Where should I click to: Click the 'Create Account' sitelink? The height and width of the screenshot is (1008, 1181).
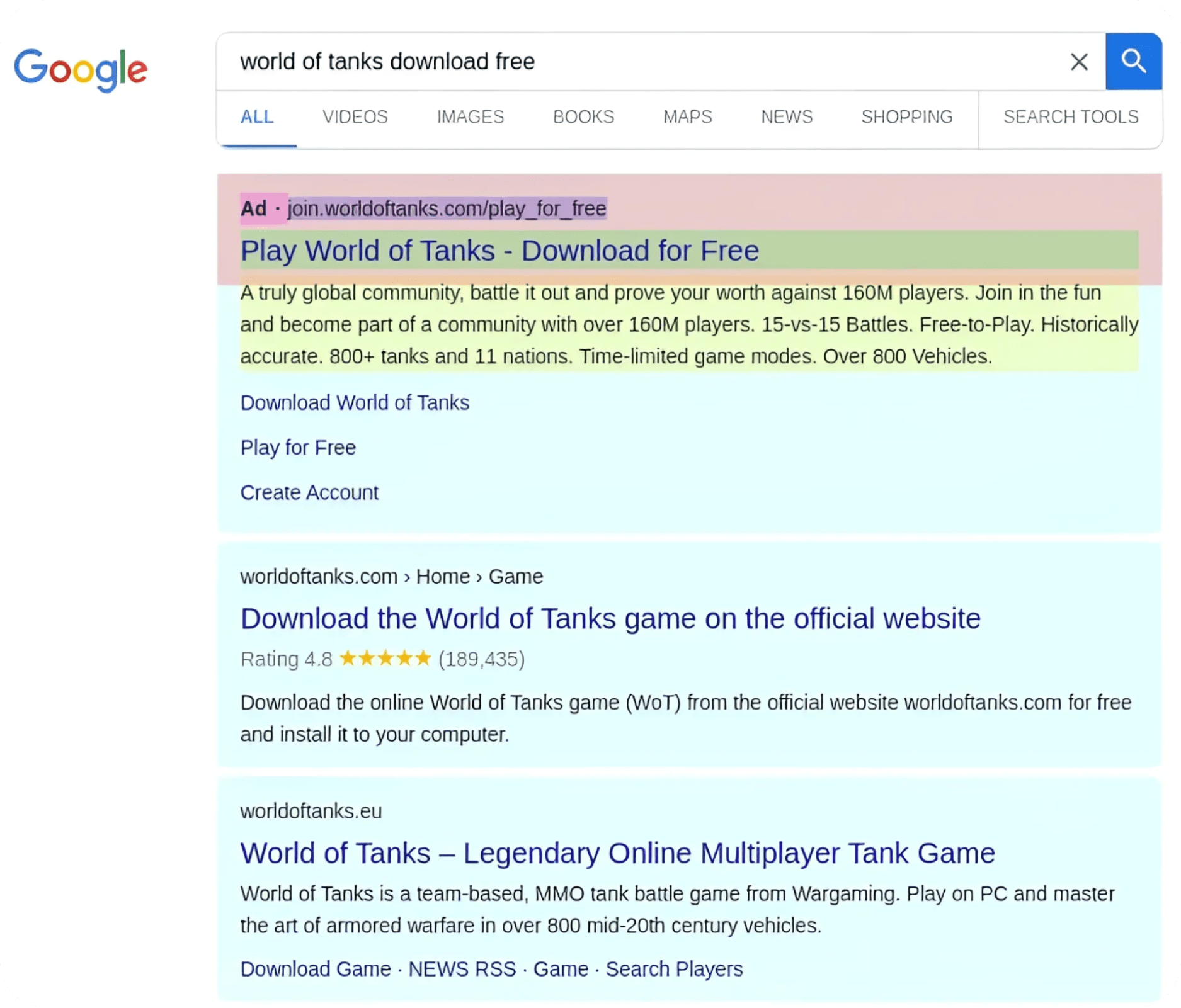pos(309,492)
